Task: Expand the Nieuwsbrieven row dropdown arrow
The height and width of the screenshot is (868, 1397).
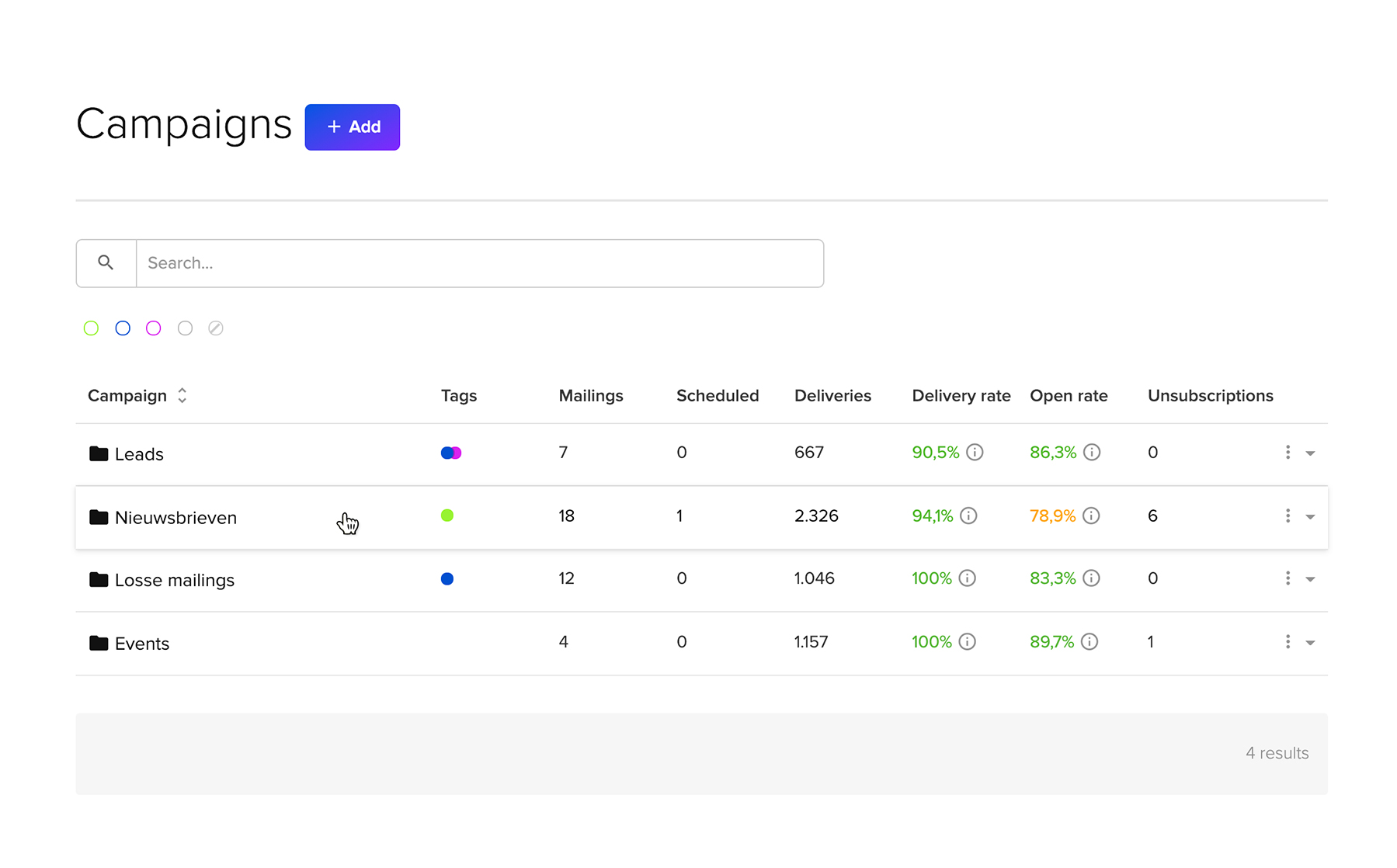Action: coord(1310,517)
